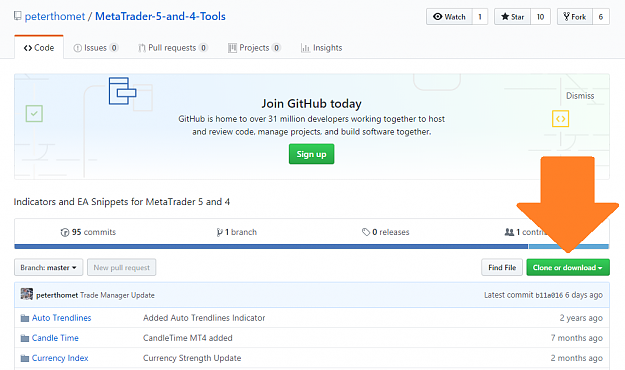
Task: Open peterthomet commit author link
Action: (57, 295)
